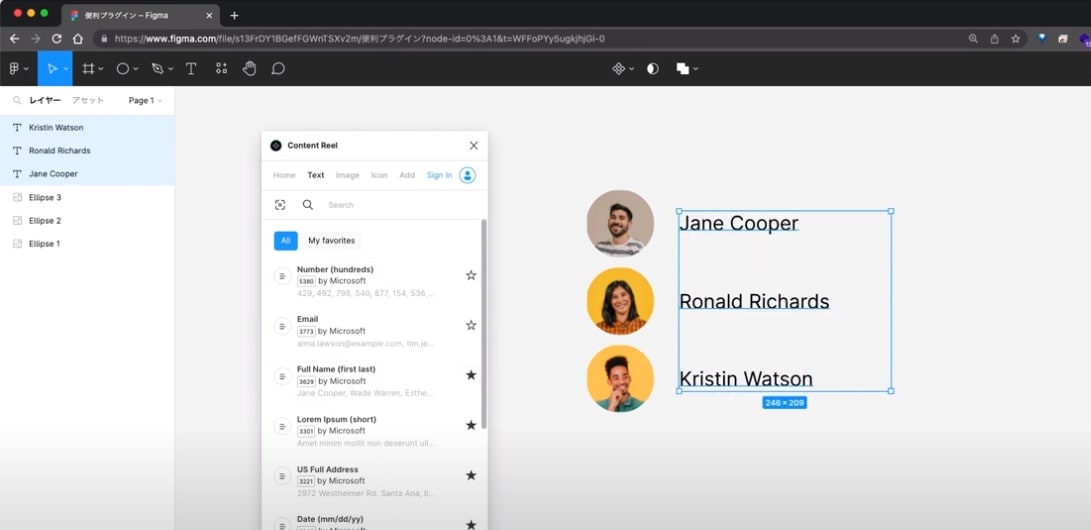Unfavorite the US Full Address star

pyautogui.click(x=471, y=475)
